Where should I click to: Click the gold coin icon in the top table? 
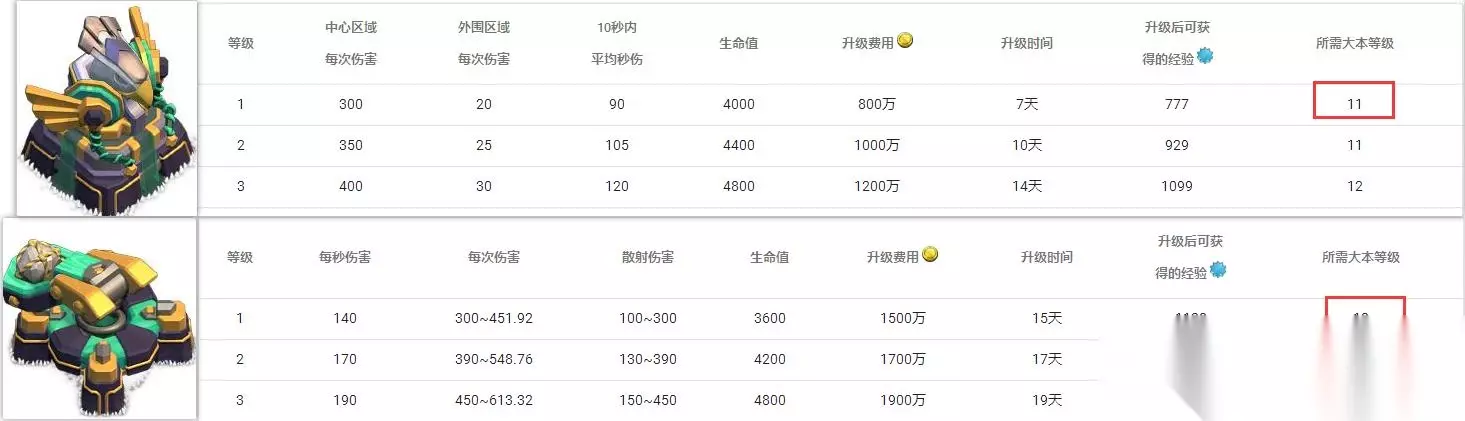tap(905, 41)
